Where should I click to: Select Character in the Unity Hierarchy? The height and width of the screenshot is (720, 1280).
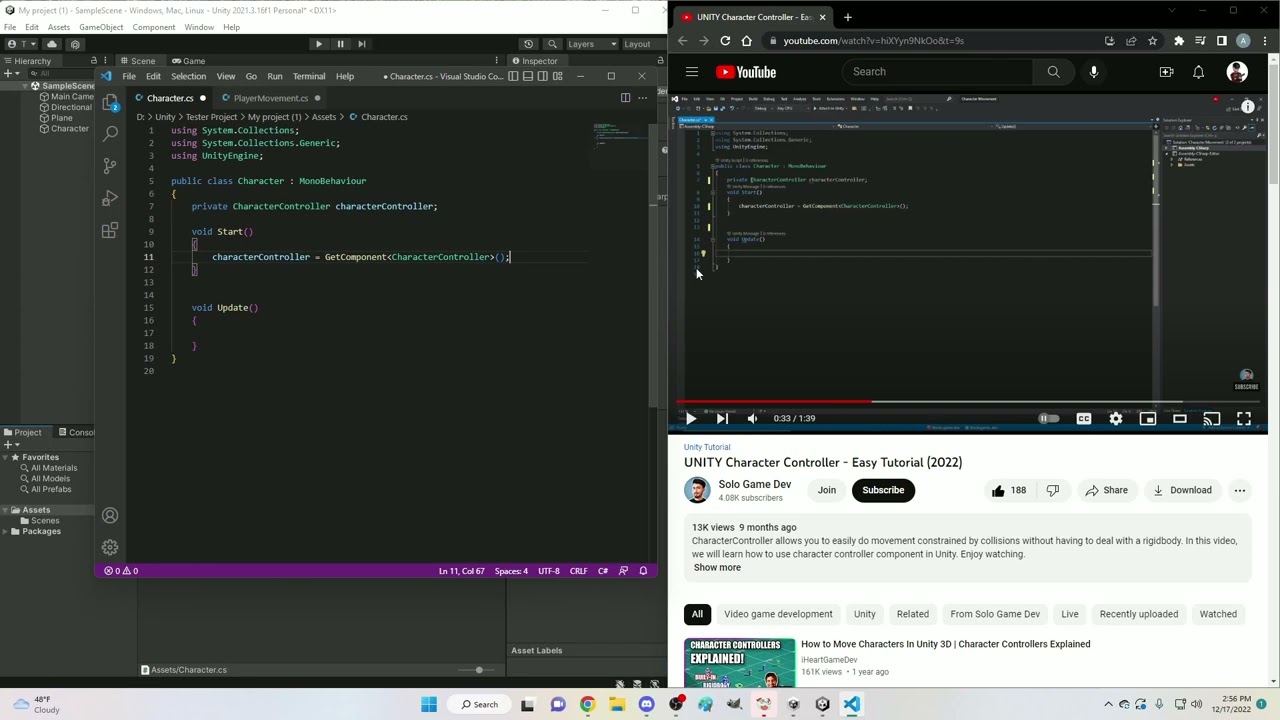(69, 128)
